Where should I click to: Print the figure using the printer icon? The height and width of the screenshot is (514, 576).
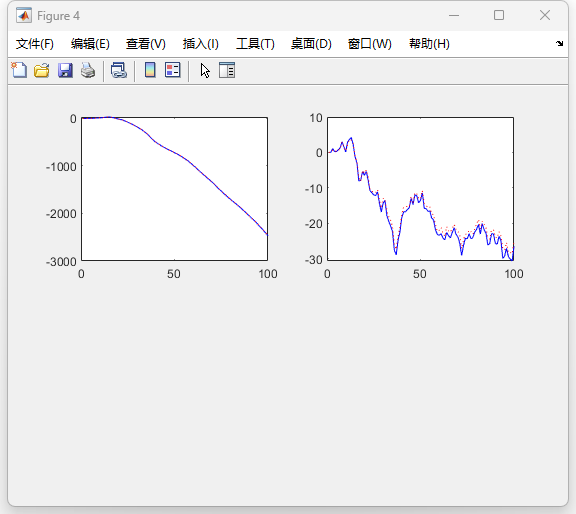coord(88,70)
